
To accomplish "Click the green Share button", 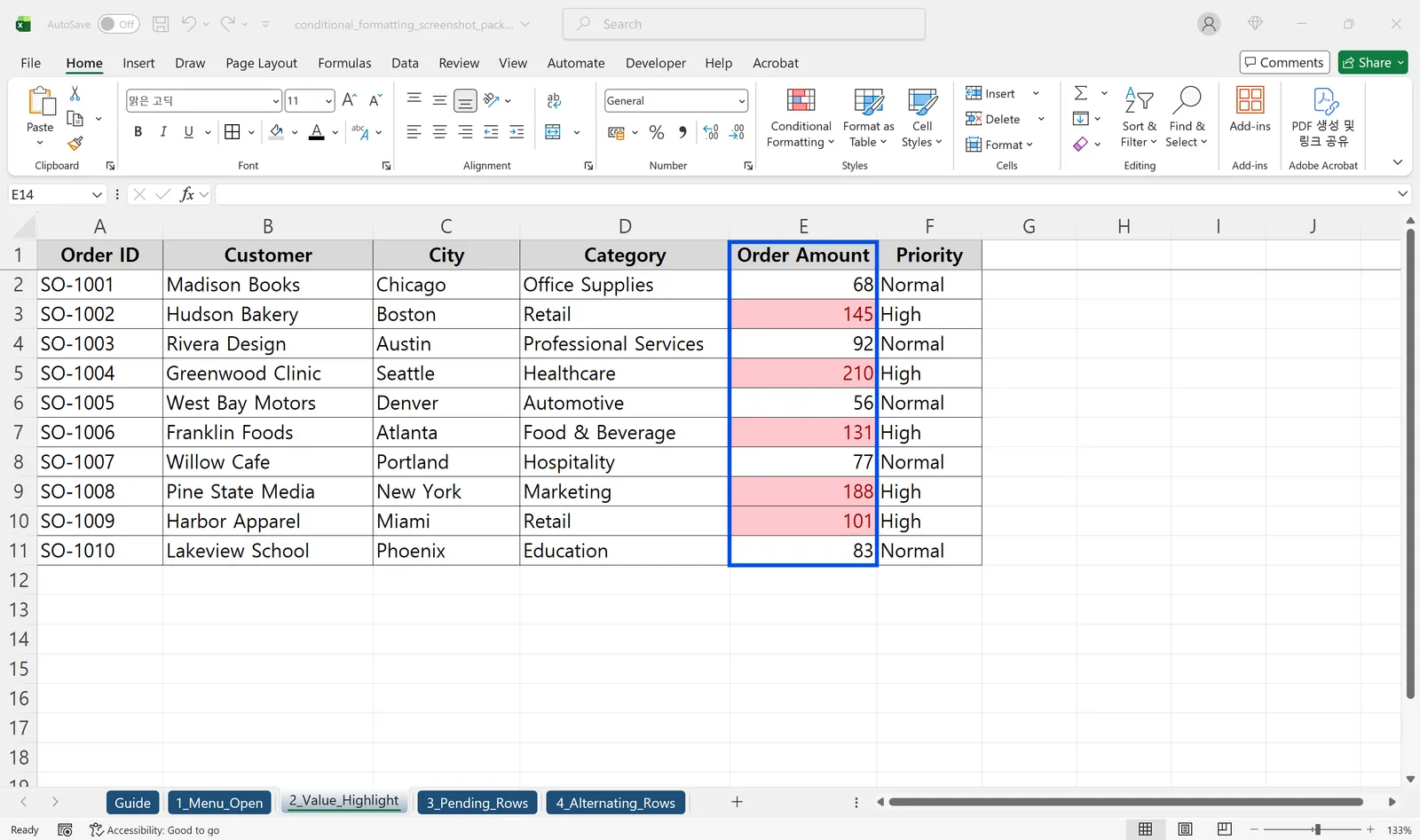I will (x=1373, y=62).
